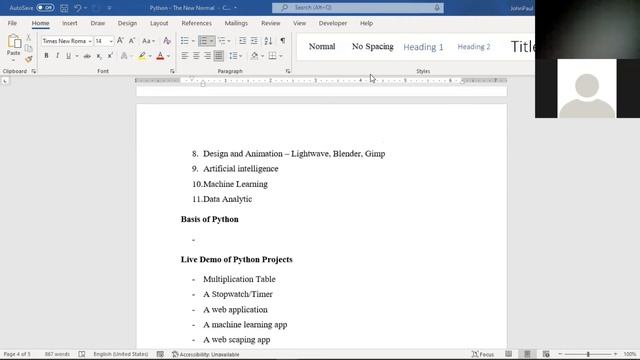This screenshot has height=360, width=640.
Task: Toggle Show/Hide paragraph marks
Action: [x=282, y=41]
